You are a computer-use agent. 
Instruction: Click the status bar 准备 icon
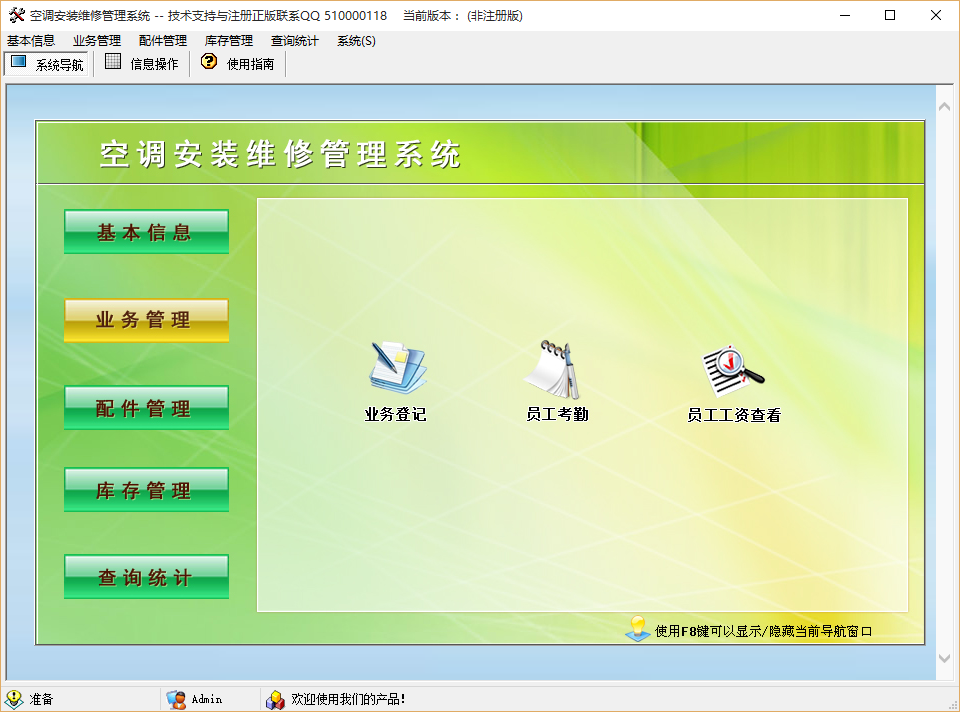pyautogui.click(x=14, y=699)
